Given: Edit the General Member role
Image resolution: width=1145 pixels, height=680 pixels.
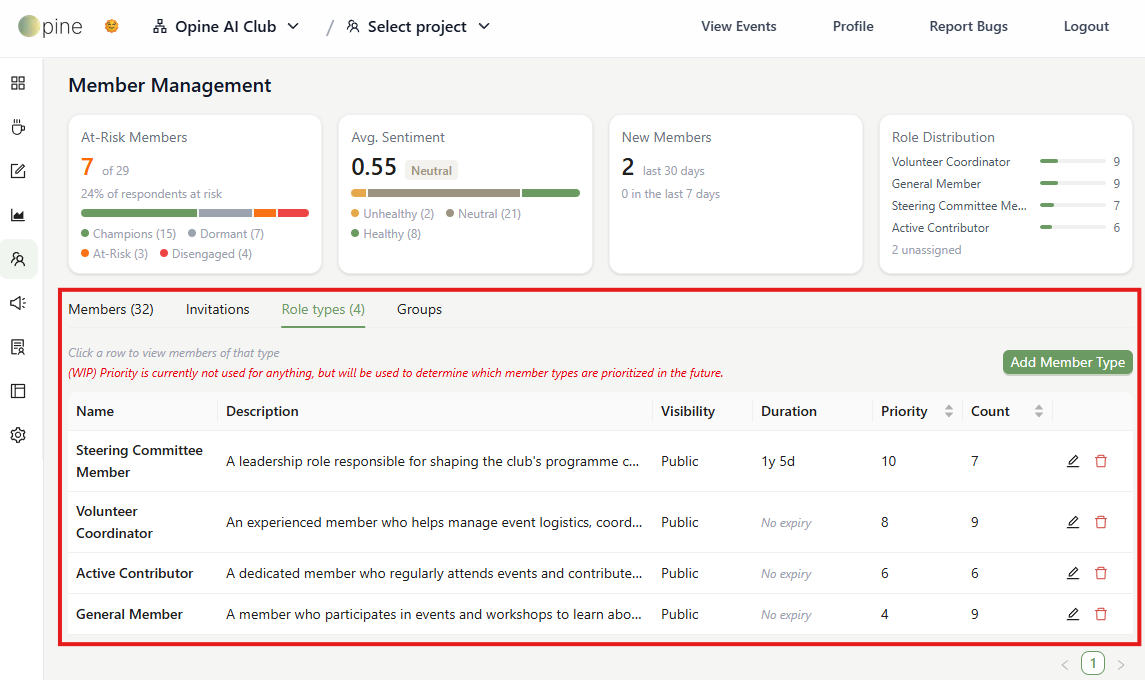Looking at the screenshot, I should pos(1073,614).
